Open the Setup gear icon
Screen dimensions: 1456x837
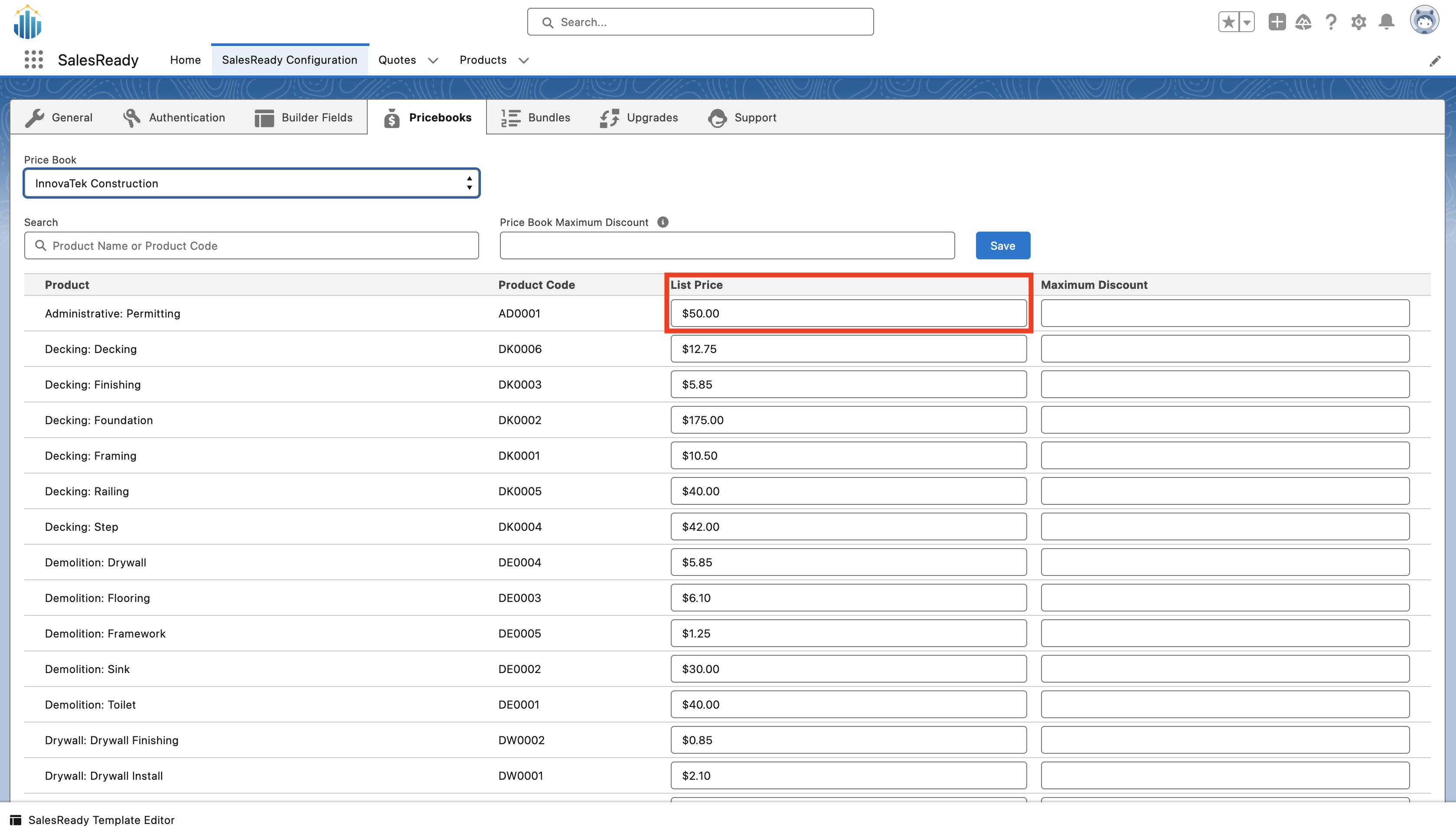[1358, 22]
